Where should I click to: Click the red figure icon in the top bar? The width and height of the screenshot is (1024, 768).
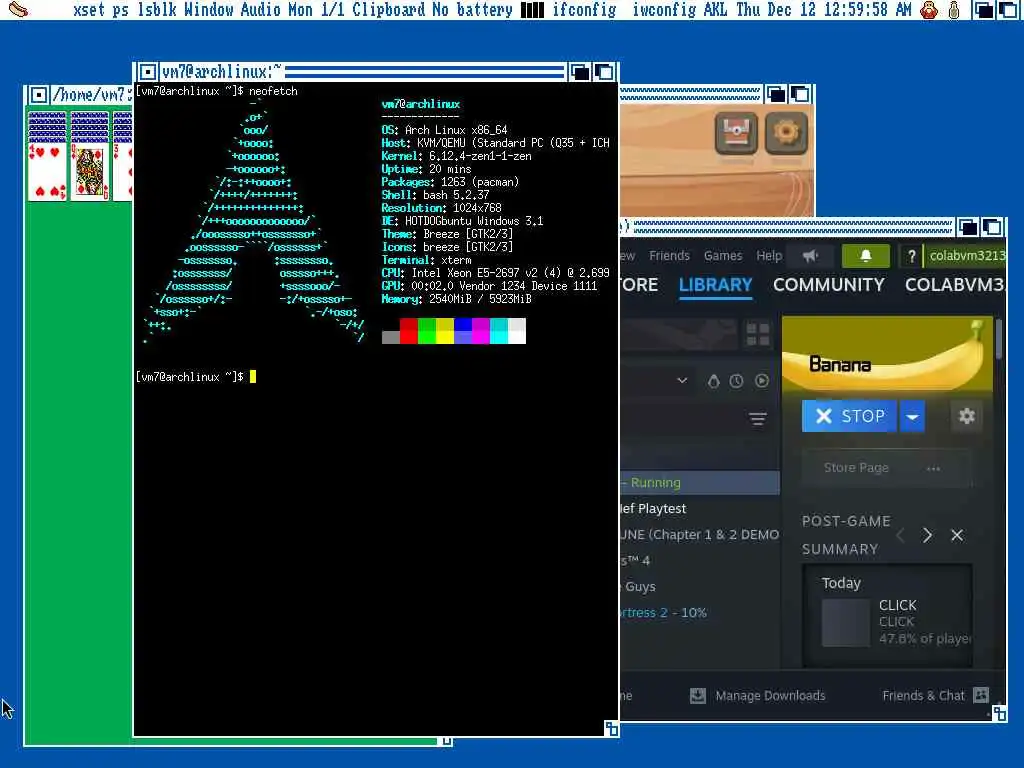pos(929,10)
